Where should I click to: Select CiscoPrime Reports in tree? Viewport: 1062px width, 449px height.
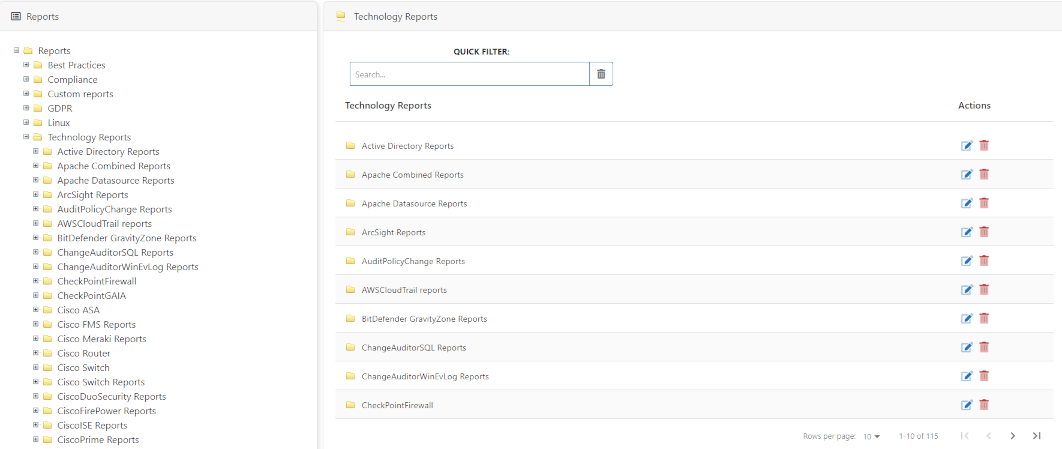pos(98,440)
